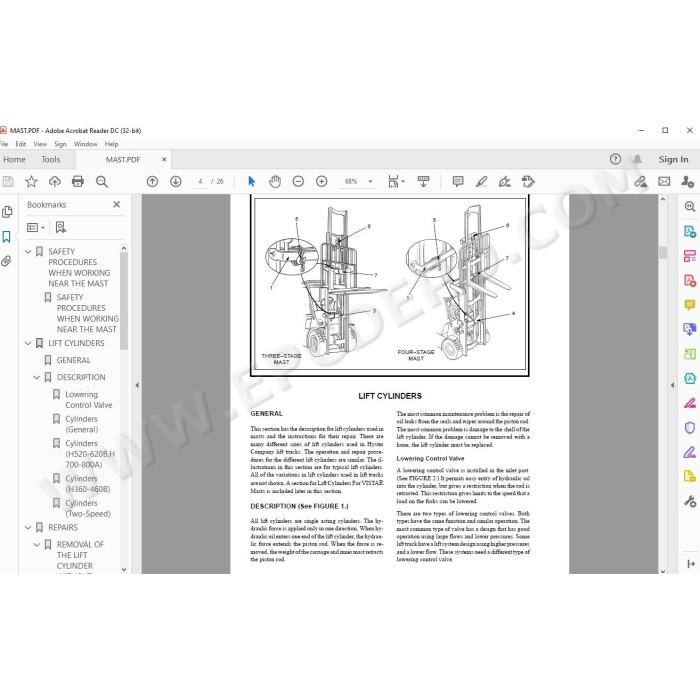Go to previous page arrow

(x=152, y=181)
